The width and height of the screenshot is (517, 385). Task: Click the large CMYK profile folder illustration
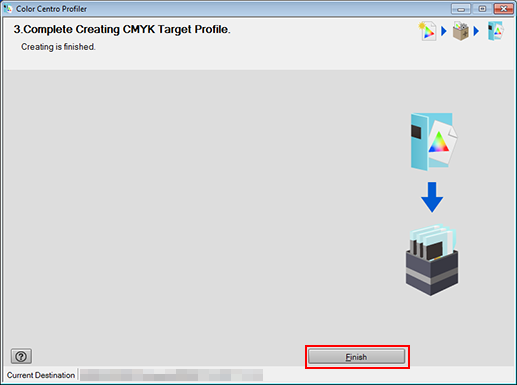(x=434, y=142)
